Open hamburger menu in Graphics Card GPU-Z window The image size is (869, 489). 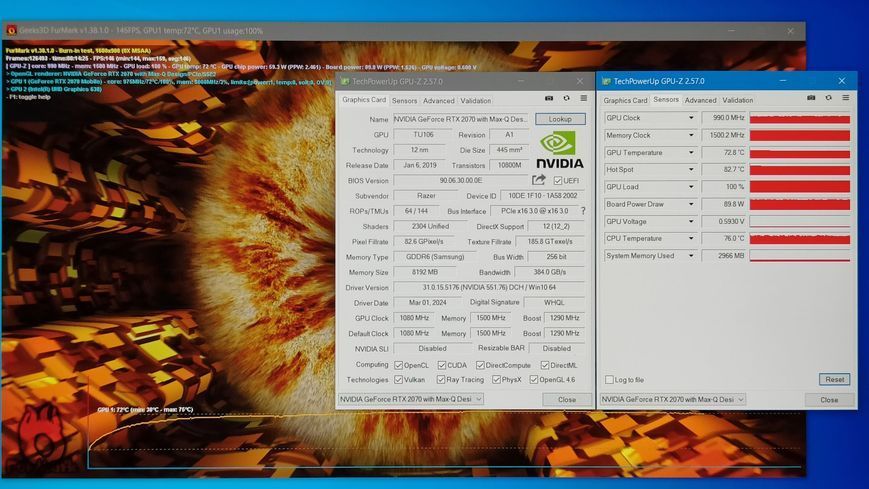(x=584, y=98)
